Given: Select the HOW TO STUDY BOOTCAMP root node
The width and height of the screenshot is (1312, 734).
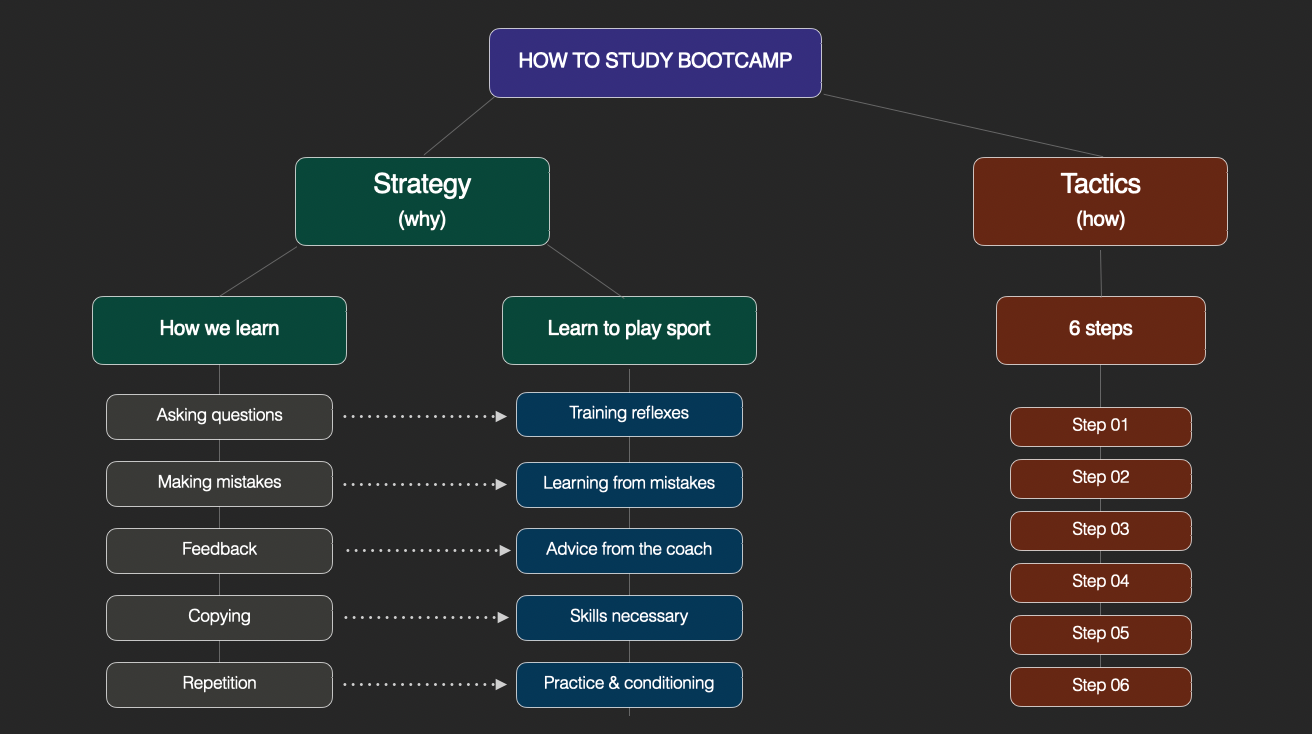Looking at the screenshot, I should pos(655,63).
